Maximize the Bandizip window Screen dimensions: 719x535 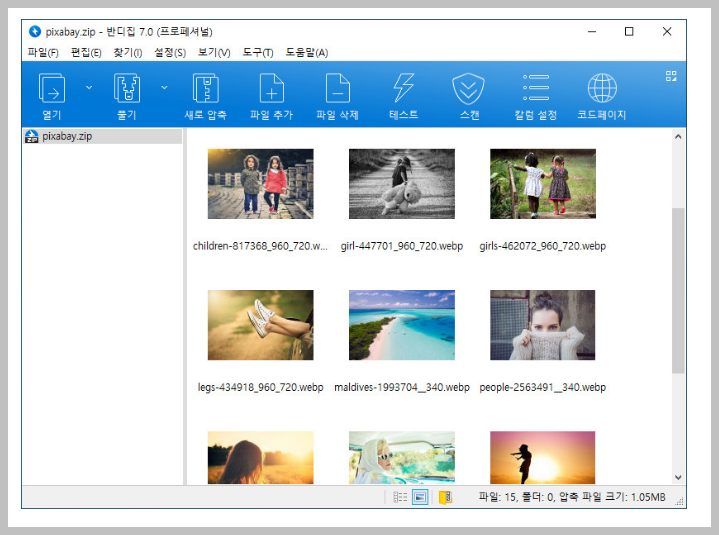(629, 31)
